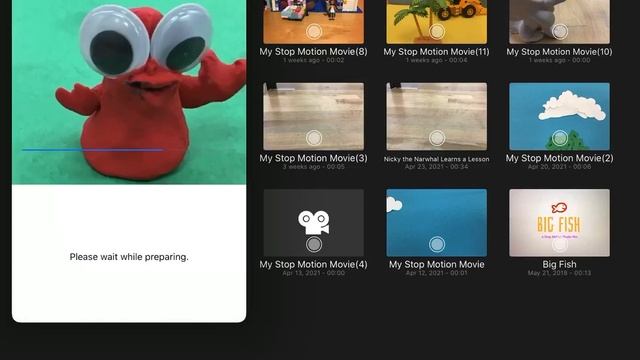This screenshot has height=360, width=640.
Task: Click the title "My Stop Motion Movie(11)"
Action: [x=436, y=51]
